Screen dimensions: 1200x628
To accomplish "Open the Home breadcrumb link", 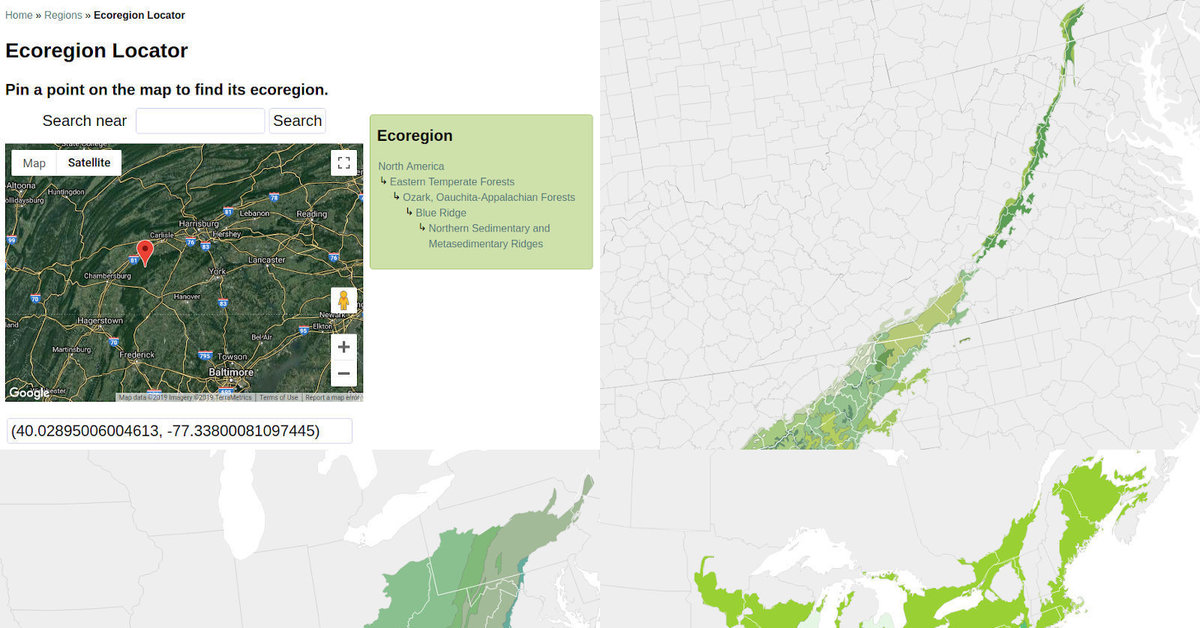I will (x=18, y=15).
